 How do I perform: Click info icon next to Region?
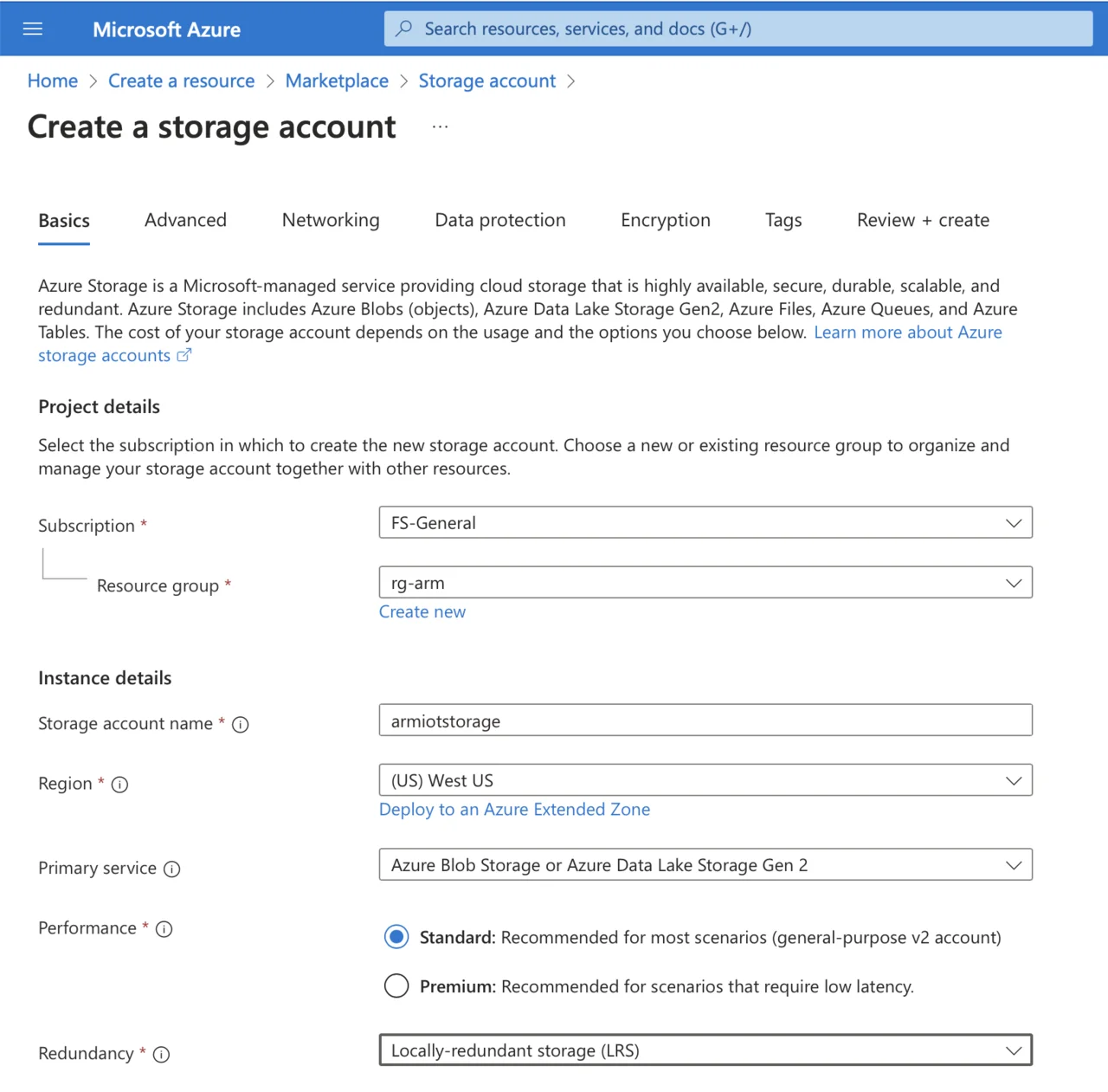click(x=120, y=785)
